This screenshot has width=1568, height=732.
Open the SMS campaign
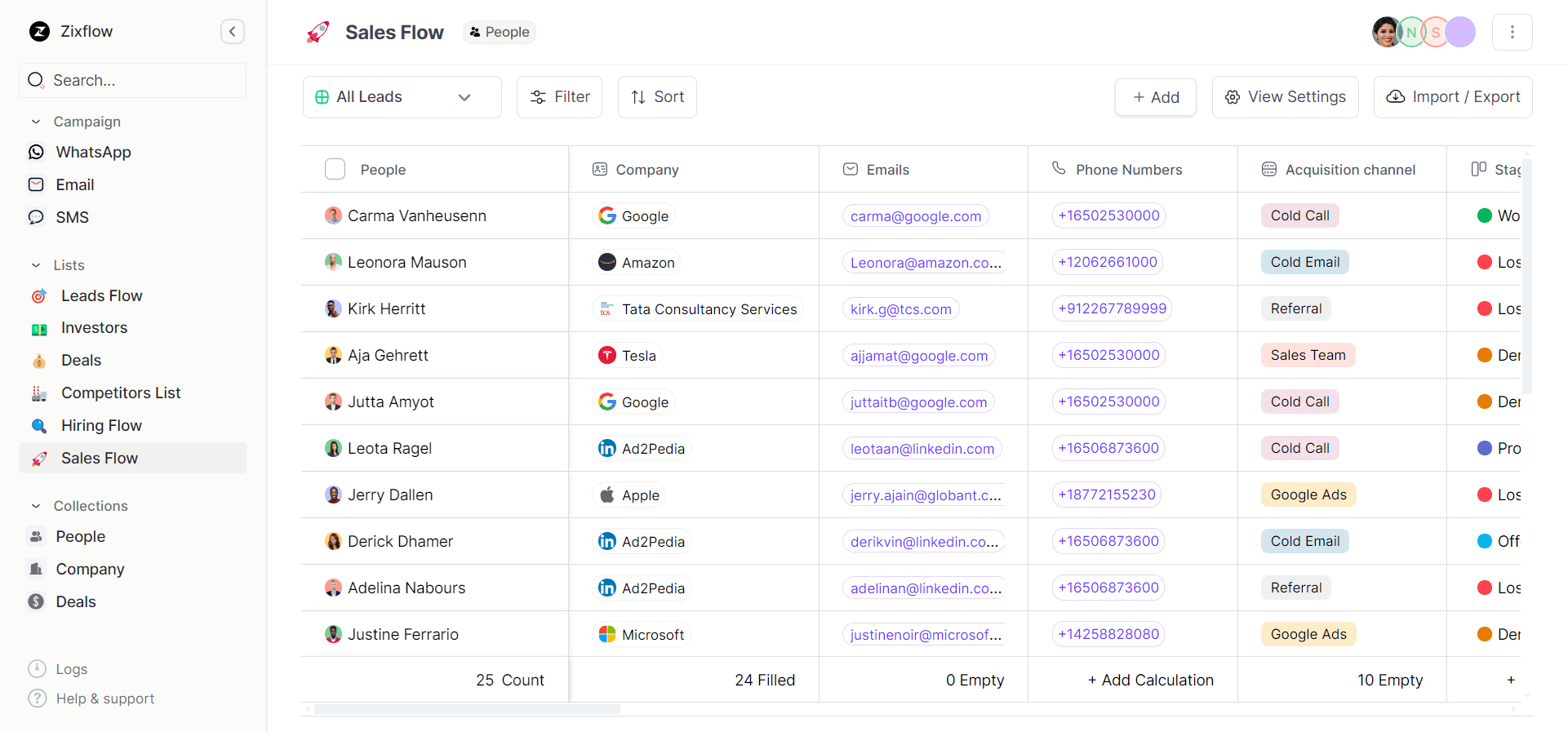(72, 218)
